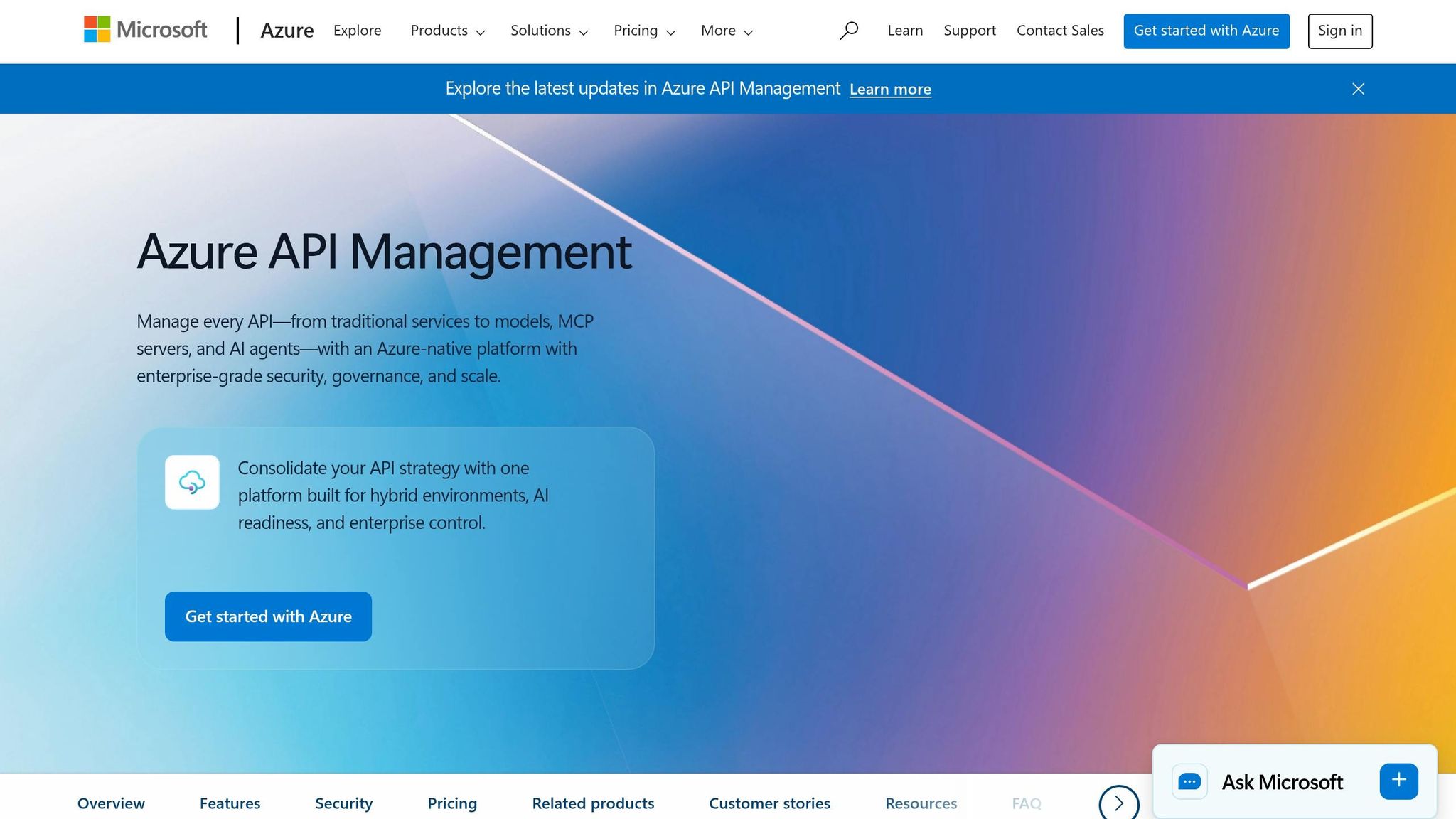
Task: Click the Azure API Management heading
Action: [x=384, y=252]
